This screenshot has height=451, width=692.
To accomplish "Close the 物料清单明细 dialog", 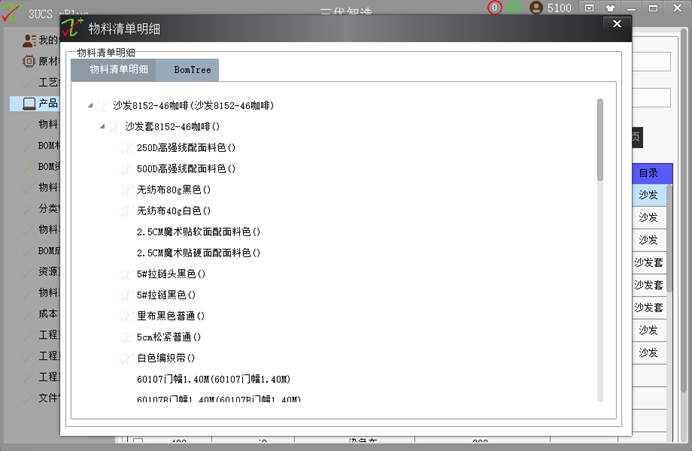I will click(x=617, y=24).
